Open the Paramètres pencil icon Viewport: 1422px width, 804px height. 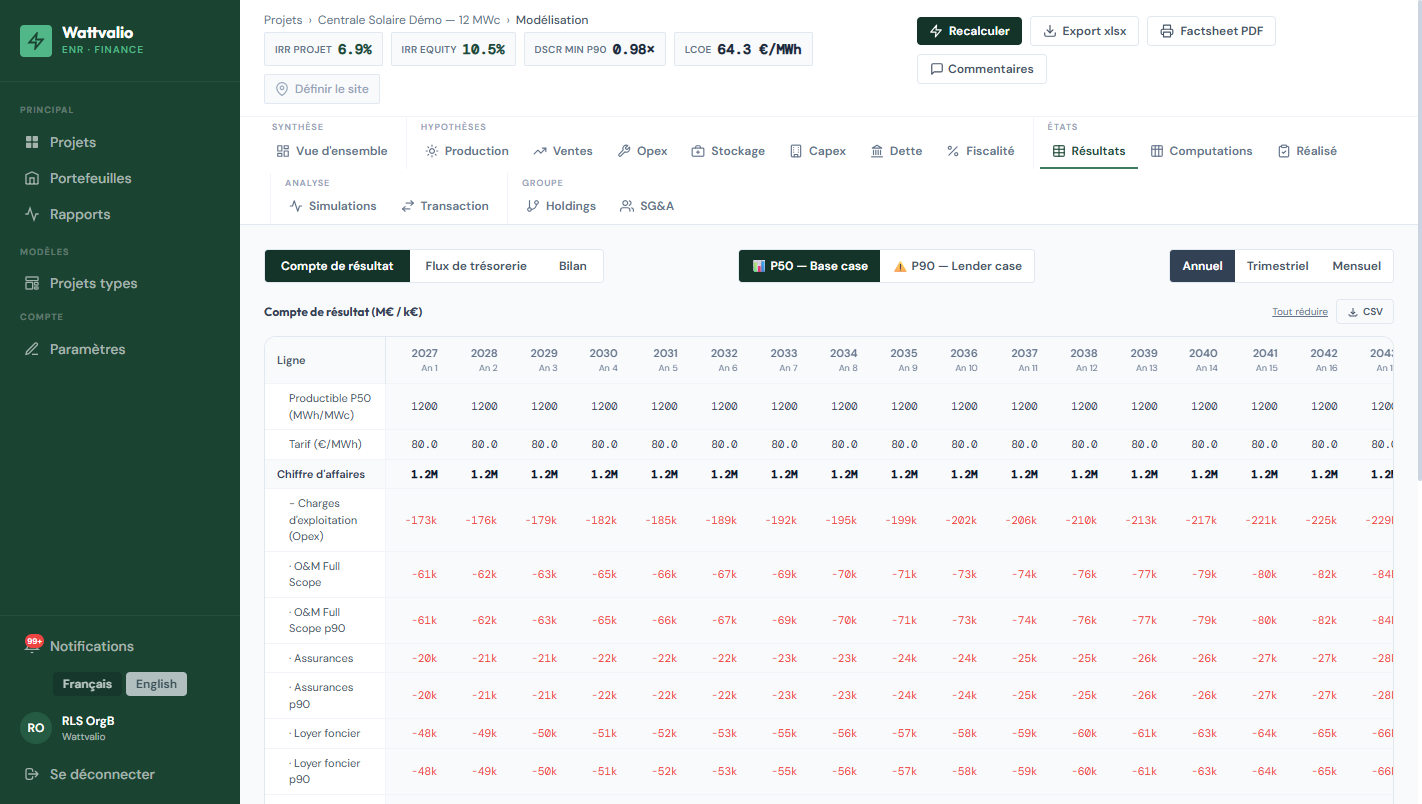[x=32, y=349]
